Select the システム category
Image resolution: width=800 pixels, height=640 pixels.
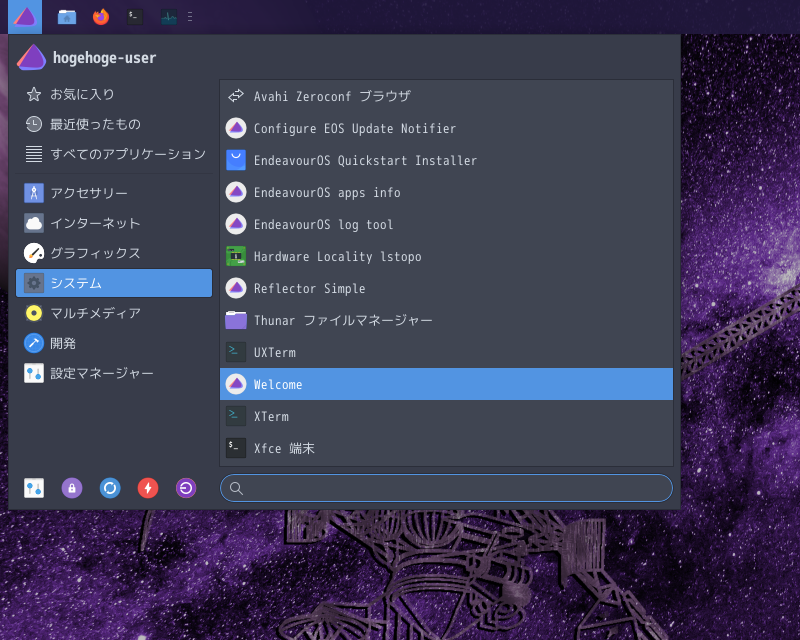click(114, 283)
